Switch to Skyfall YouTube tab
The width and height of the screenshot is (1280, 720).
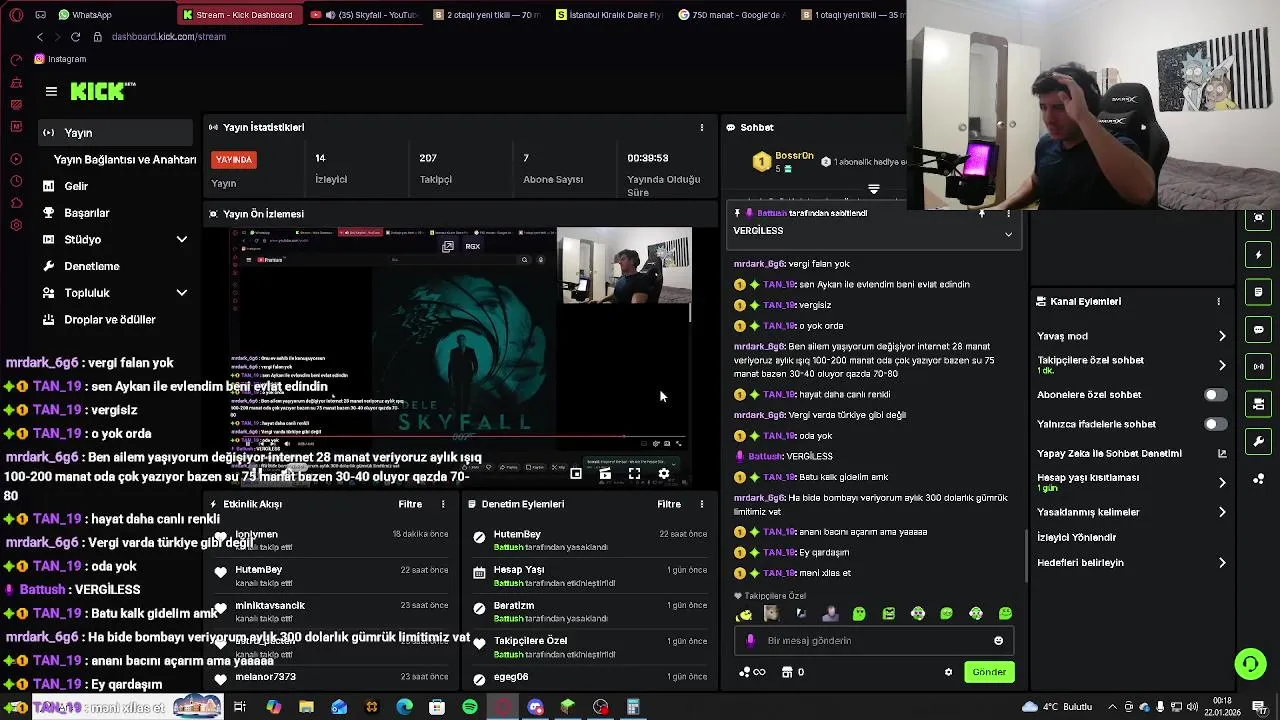point(365,15)
